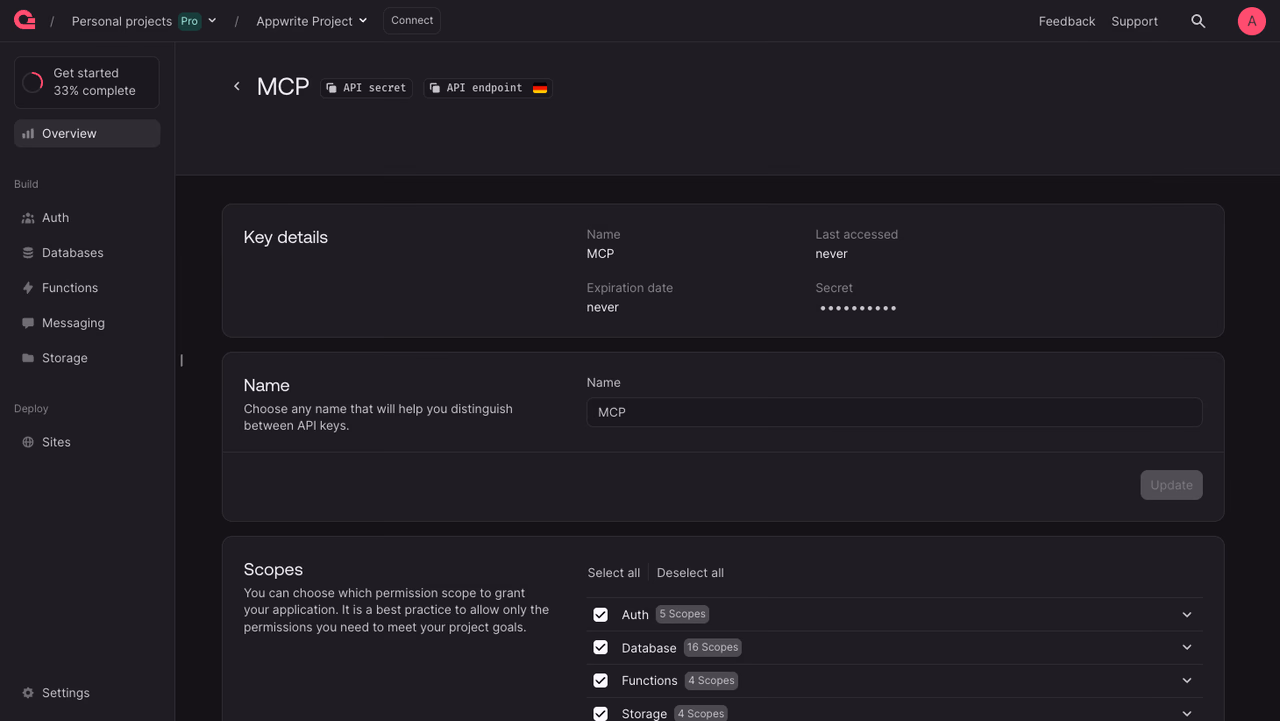Click the Update button
1280x721 pixels.
click(x=1171, y=485)
